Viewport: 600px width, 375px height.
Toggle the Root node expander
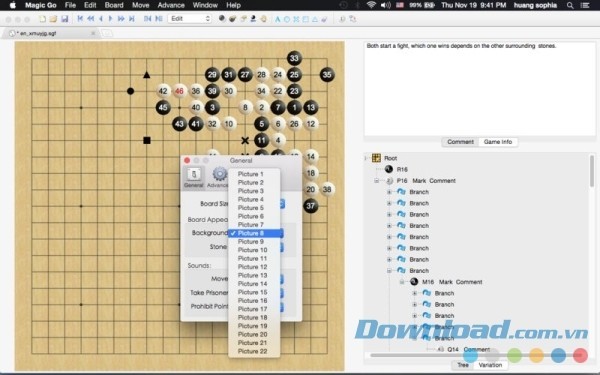pyautogui.click(x=366, y=158)
